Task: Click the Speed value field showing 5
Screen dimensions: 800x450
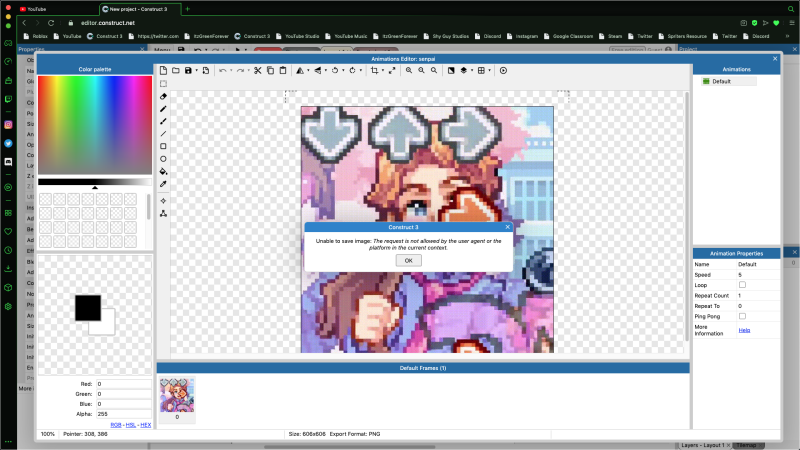Action: pyautogui.click(x=758, y=274)
